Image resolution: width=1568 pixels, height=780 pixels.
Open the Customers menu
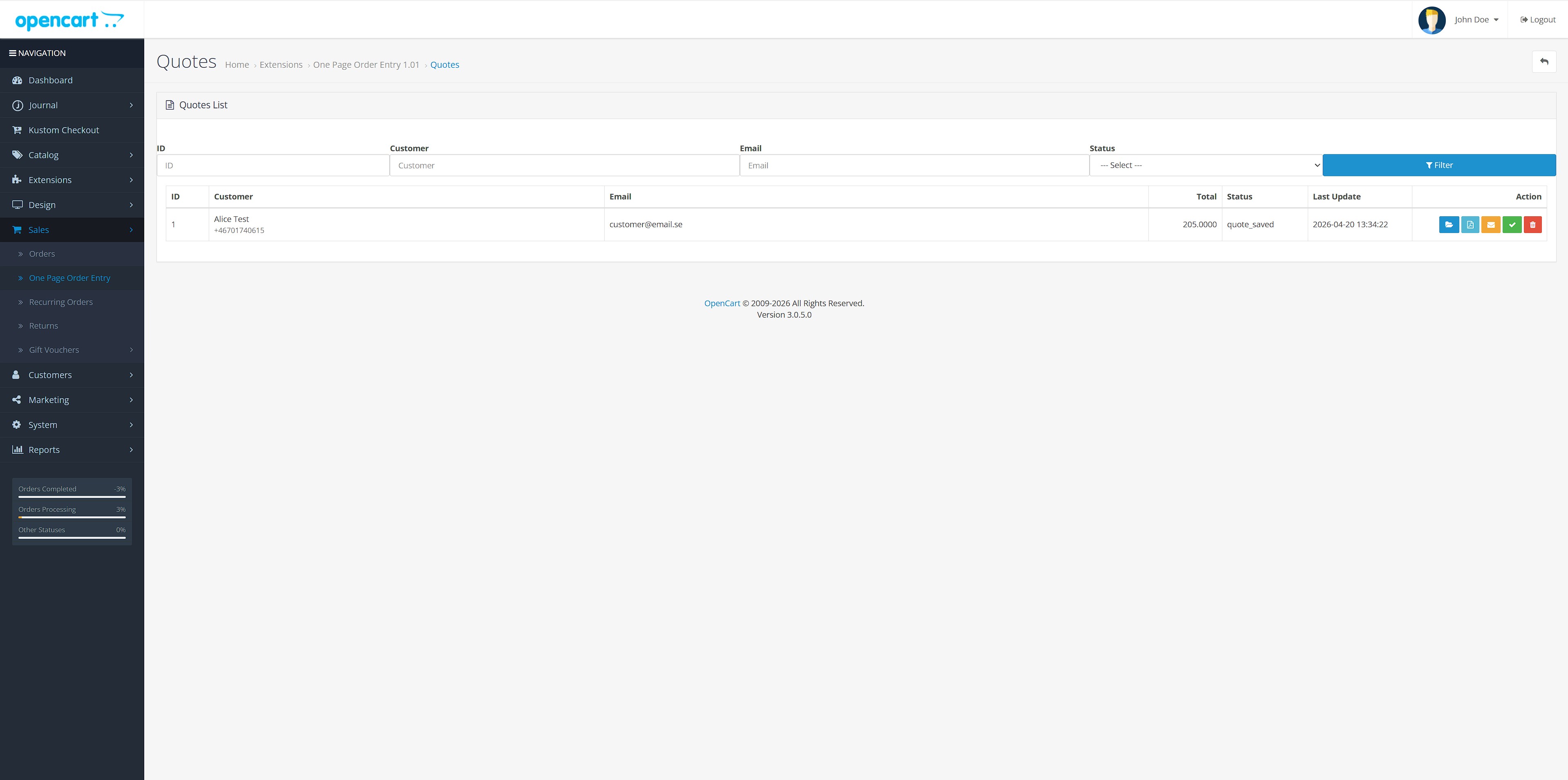pos(49,374)
